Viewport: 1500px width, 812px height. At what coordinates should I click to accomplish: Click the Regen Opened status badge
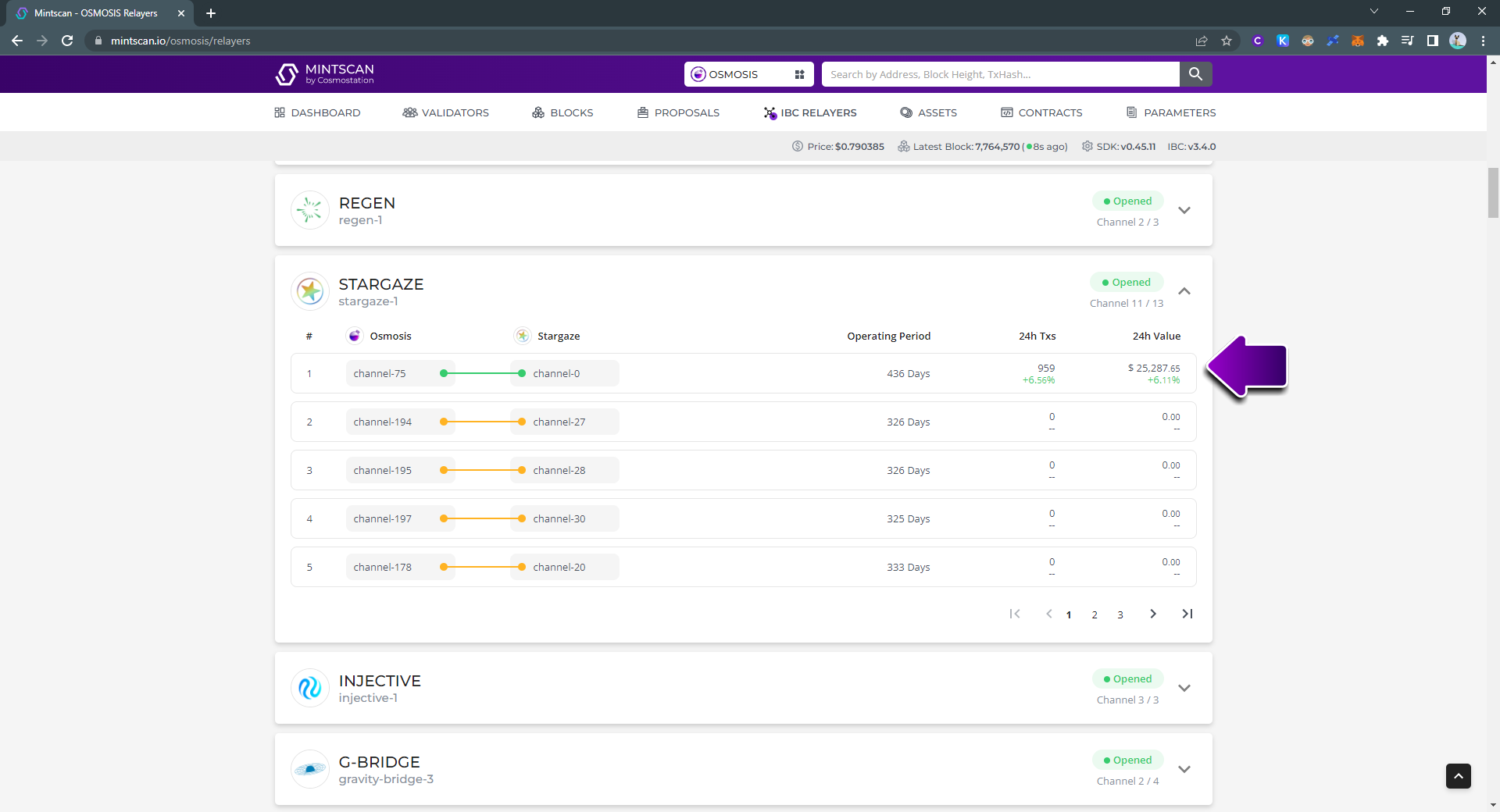[1128, 201]
